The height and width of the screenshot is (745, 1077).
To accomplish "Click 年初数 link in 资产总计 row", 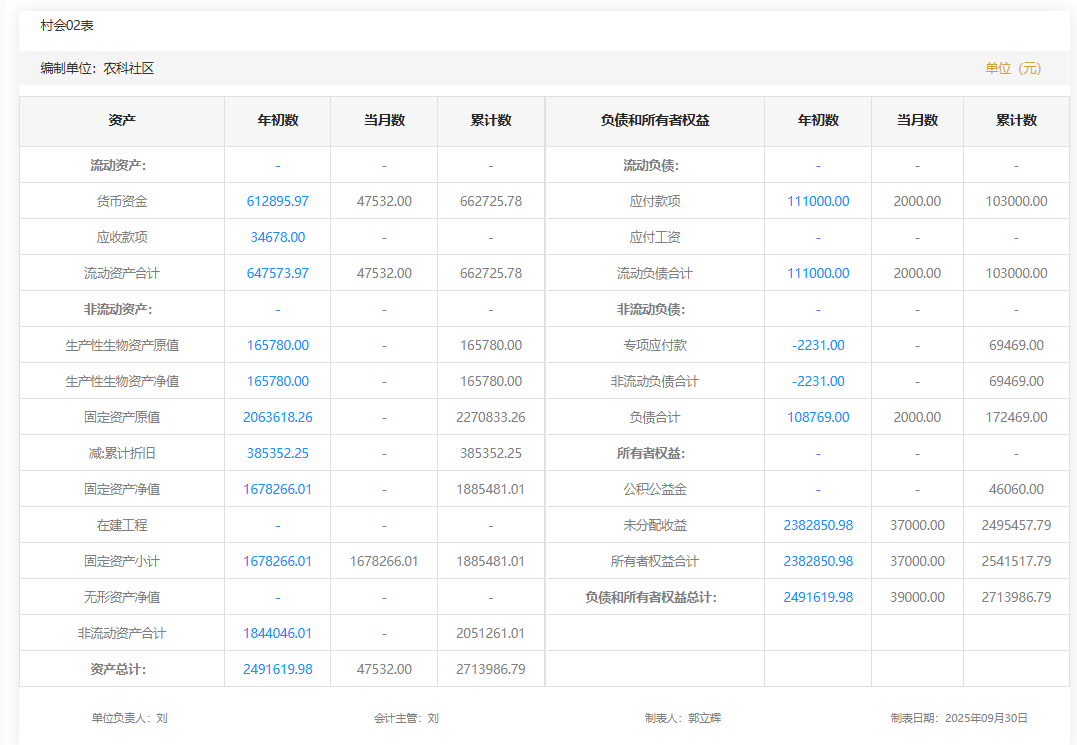I will click(277, 669).
